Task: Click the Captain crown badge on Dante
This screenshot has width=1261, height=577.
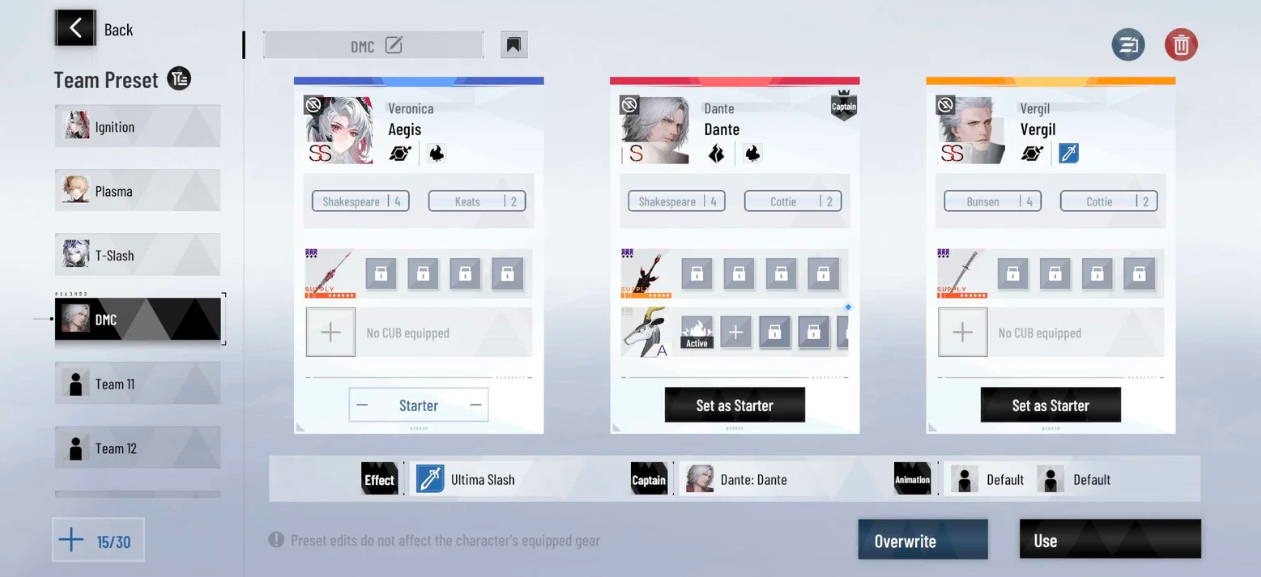Action: [x=844, y=106]
